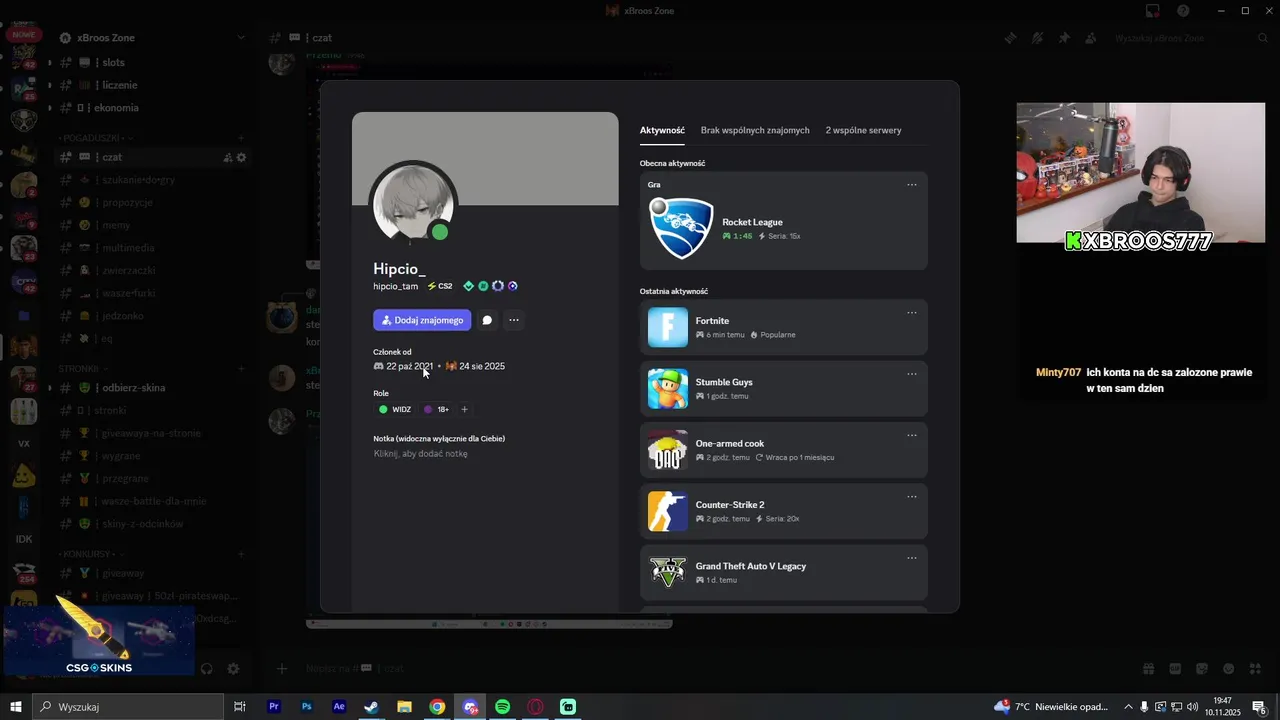Viewport: 1280px width, 720px height.
Task: Open the VX server in server list
Action: [x=24, y=443]
